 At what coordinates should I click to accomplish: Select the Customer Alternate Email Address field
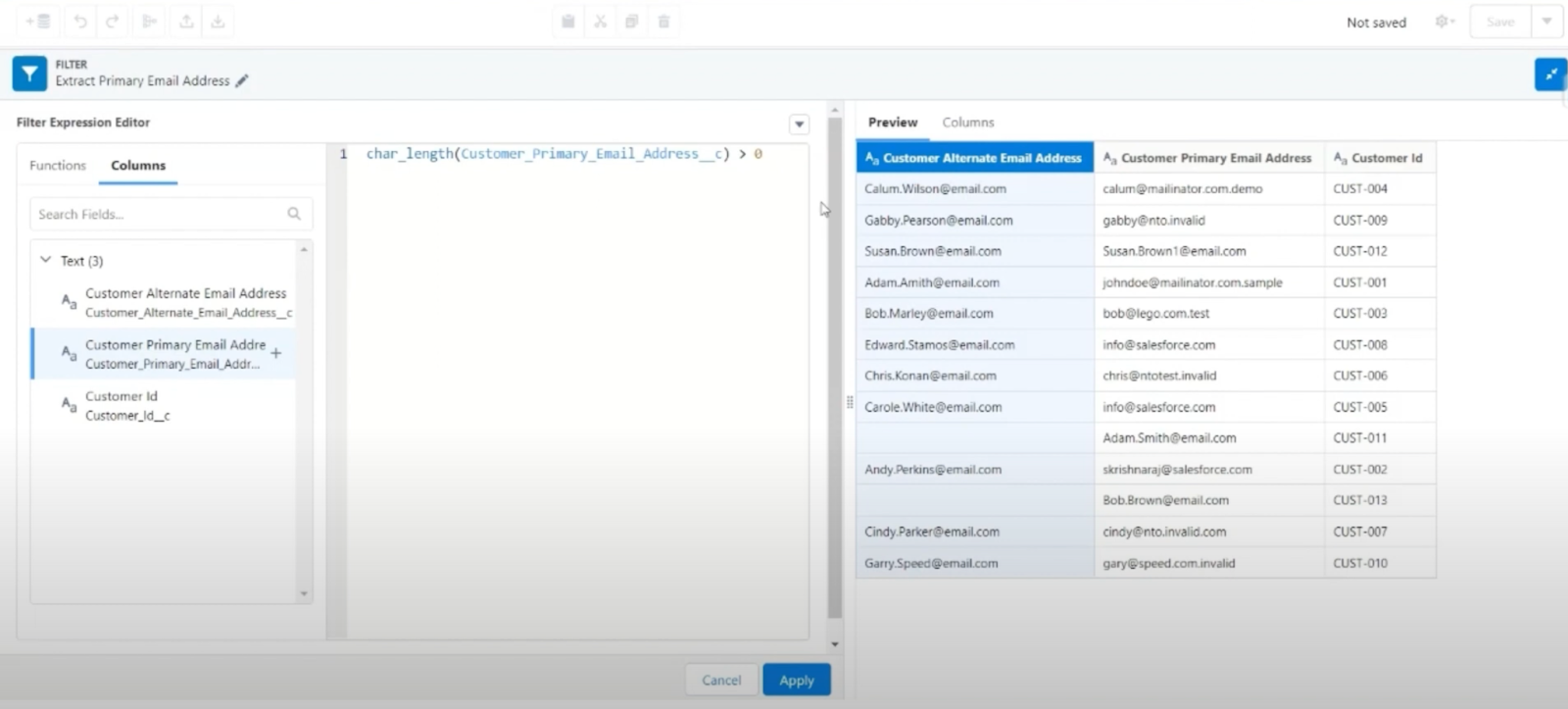click(x=164, y=302)
